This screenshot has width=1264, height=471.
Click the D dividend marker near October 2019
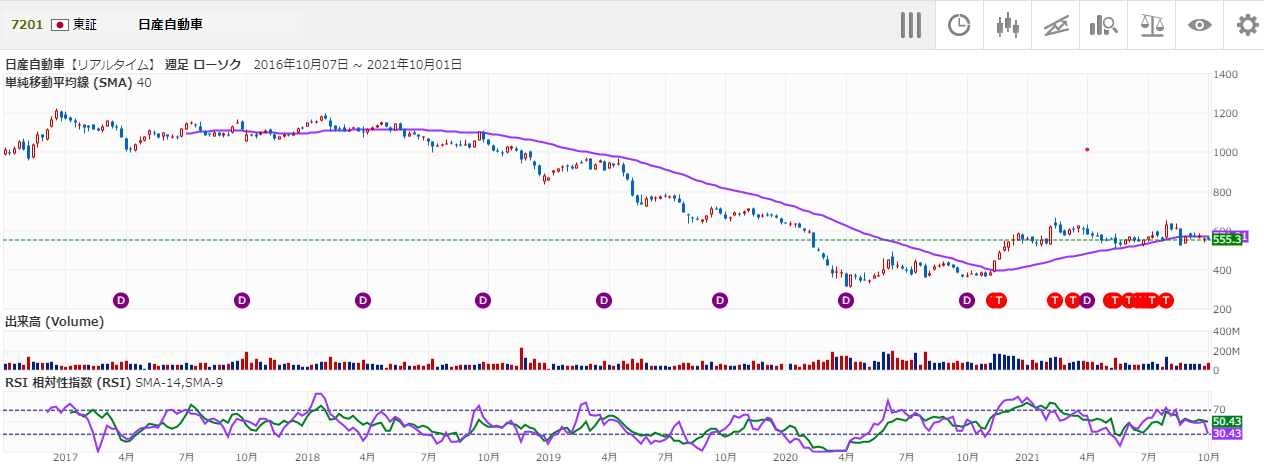point(720,299)
